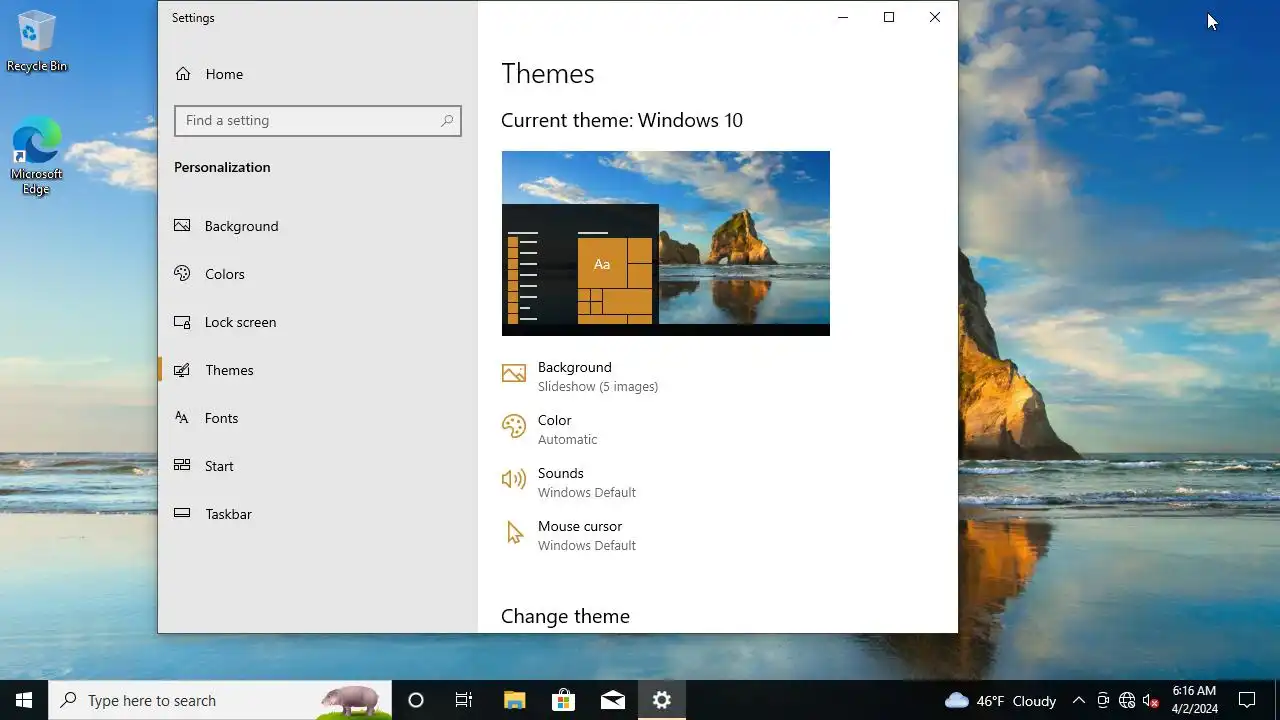Open Background Slideshow (5 images) setting
This screenshot has width=1280, height=720.
click(580, 376)
